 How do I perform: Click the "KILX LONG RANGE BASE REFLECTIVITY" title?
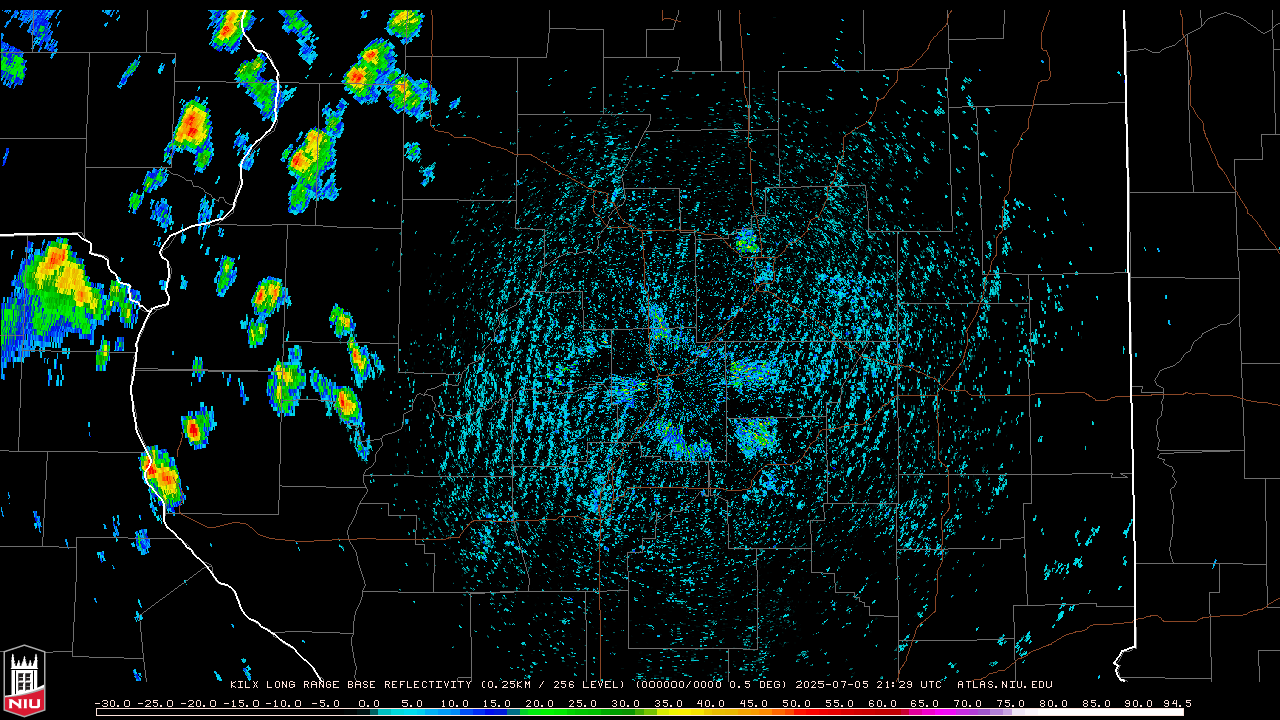350,685
